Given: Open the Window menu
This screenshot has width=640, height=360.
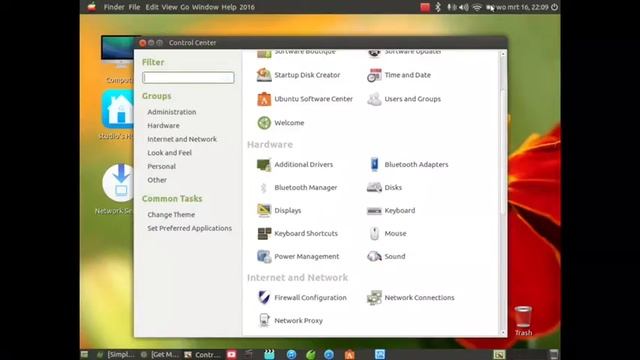Looking at the screenshot, I should click(205, 7).
